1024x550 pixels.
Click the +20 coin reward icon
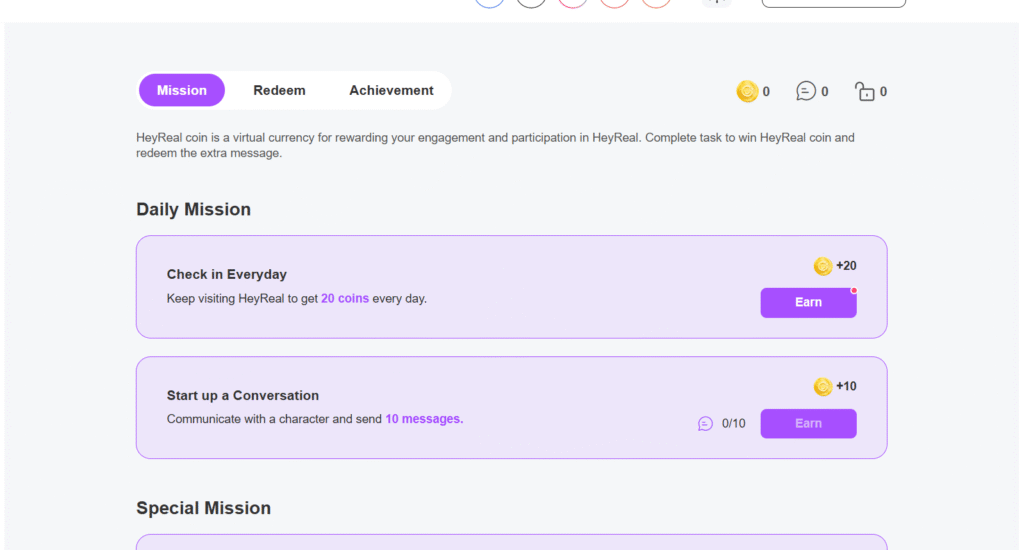(823, 266)
